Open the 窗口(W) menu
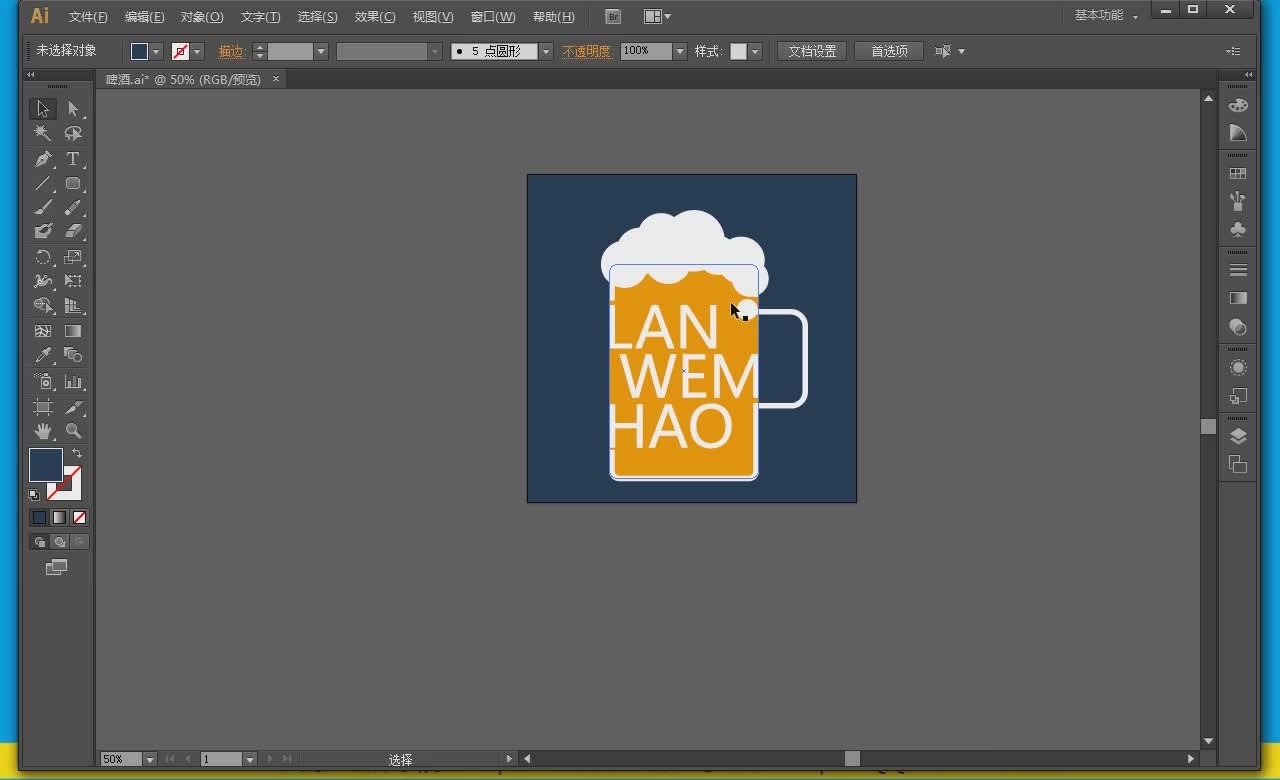This screenshot has width=1280, height=780. (x=493, y=17)
